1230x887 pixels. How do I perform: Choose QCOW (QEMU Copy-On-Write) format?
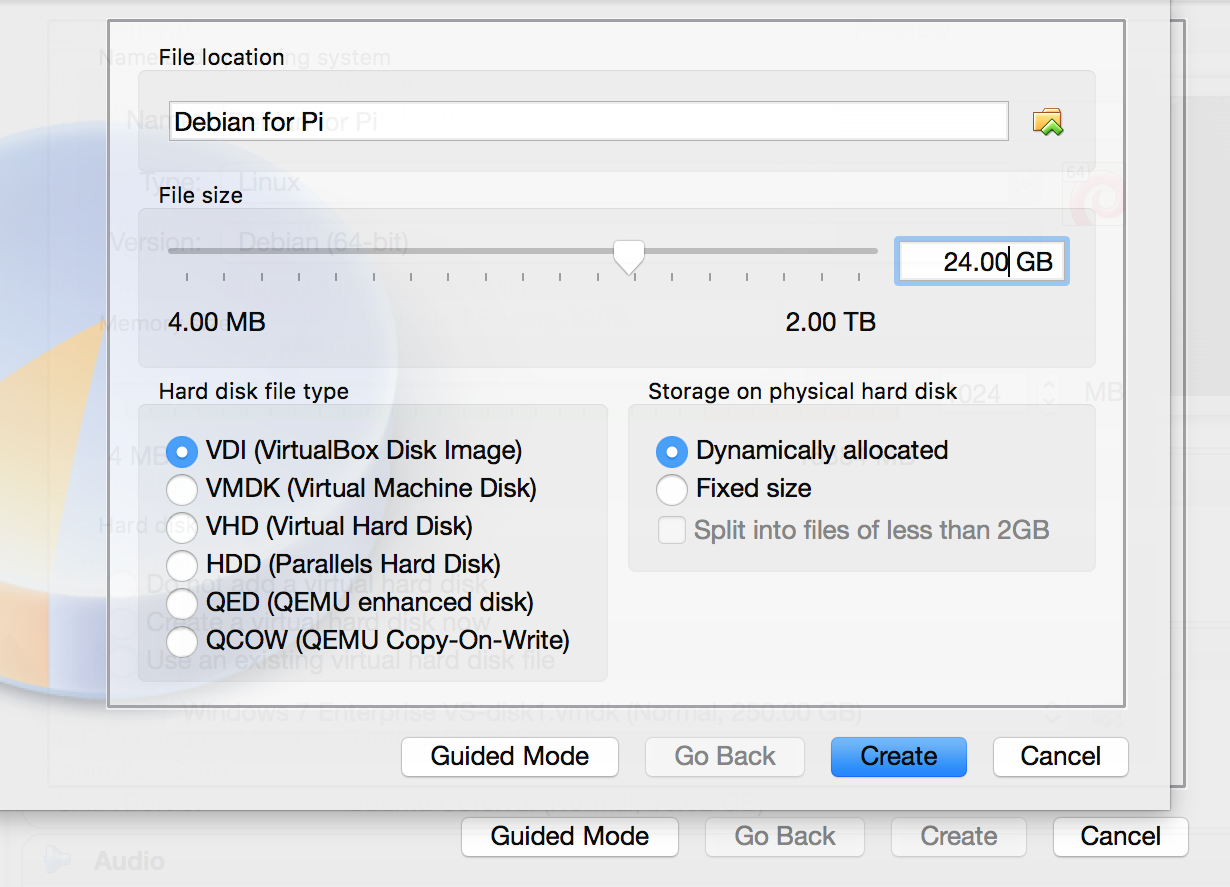pyautogui.click(x=182, y=640)
